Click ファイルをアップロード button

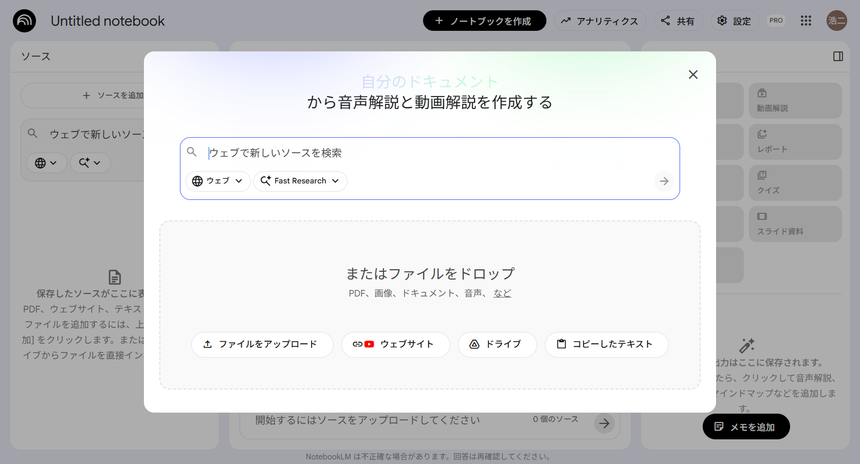click(x=260, y=344)
